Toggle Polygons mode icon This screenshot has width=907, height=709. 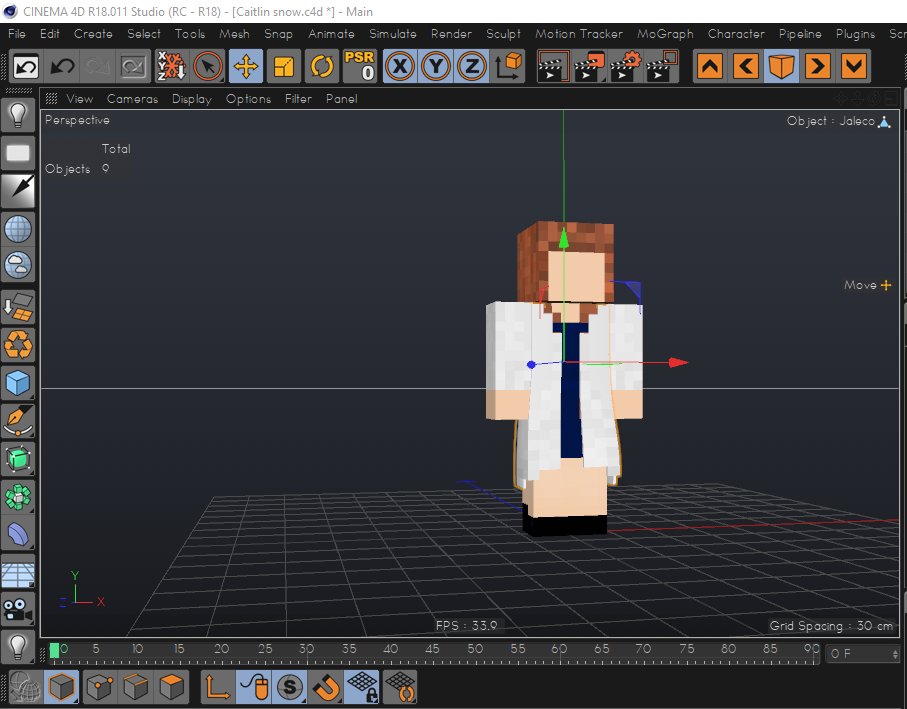[172, 688]
